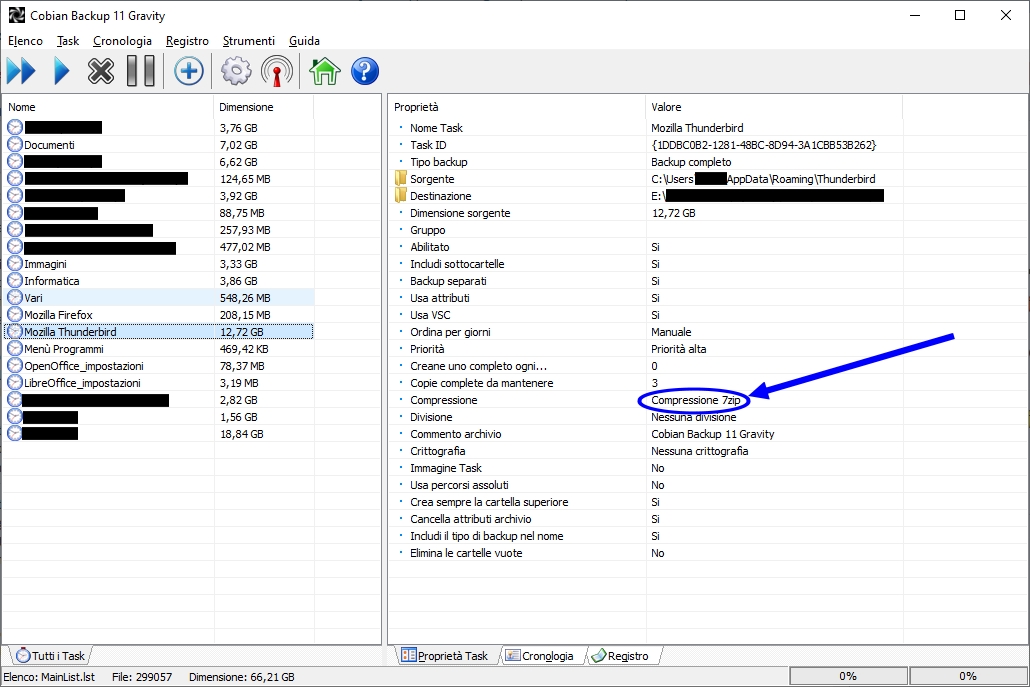Image resolution: width=1030 pixels, height=687 pixels.
Task: Pause the backup with pause icon
Action: tap(141, 71)
